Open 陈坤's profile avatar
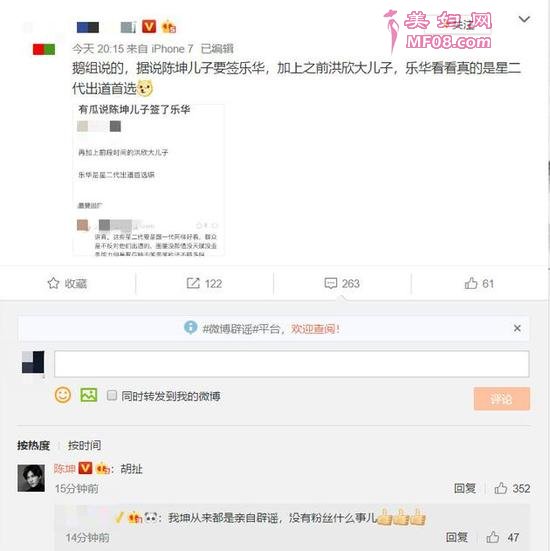This screenshot has height=551, width=550. pyautogui.click(x=31, y=478)
